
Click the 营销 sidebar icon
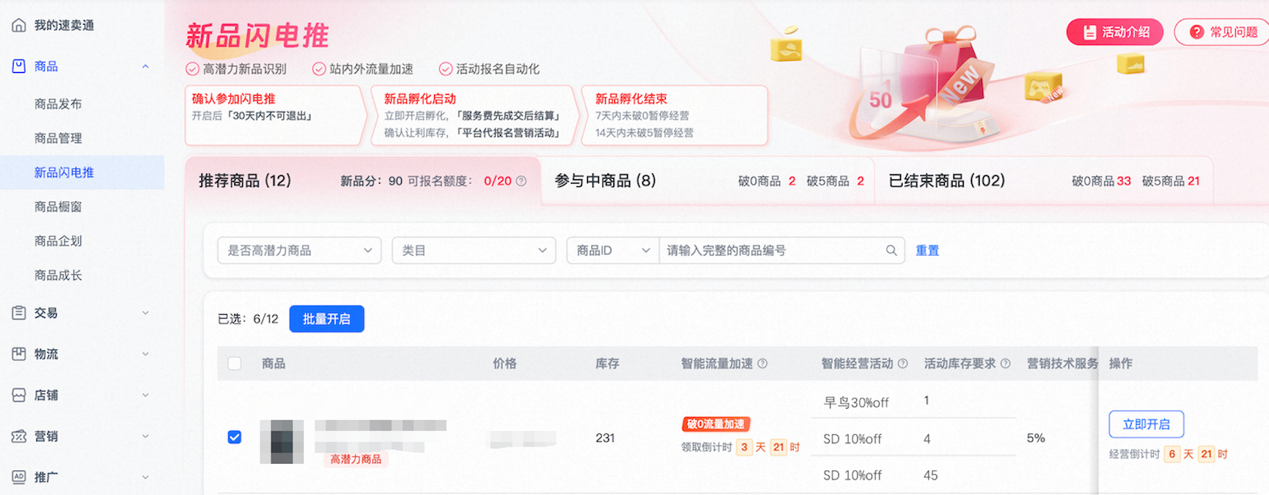click(18, 436)
